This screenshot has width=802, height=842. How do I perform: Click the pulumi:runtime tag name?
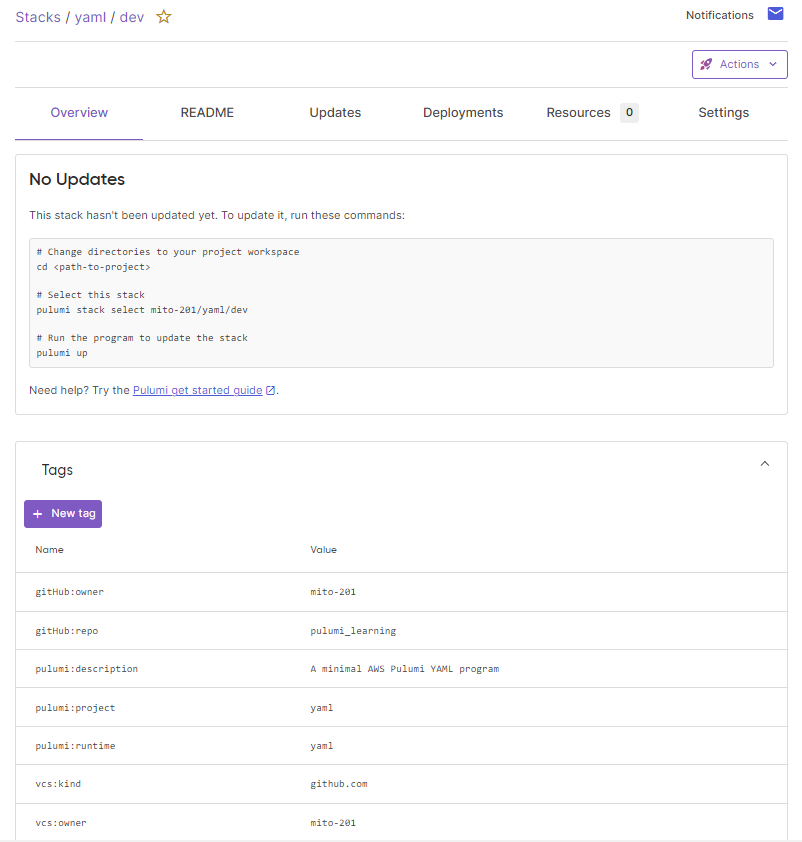tap(75, 746)
